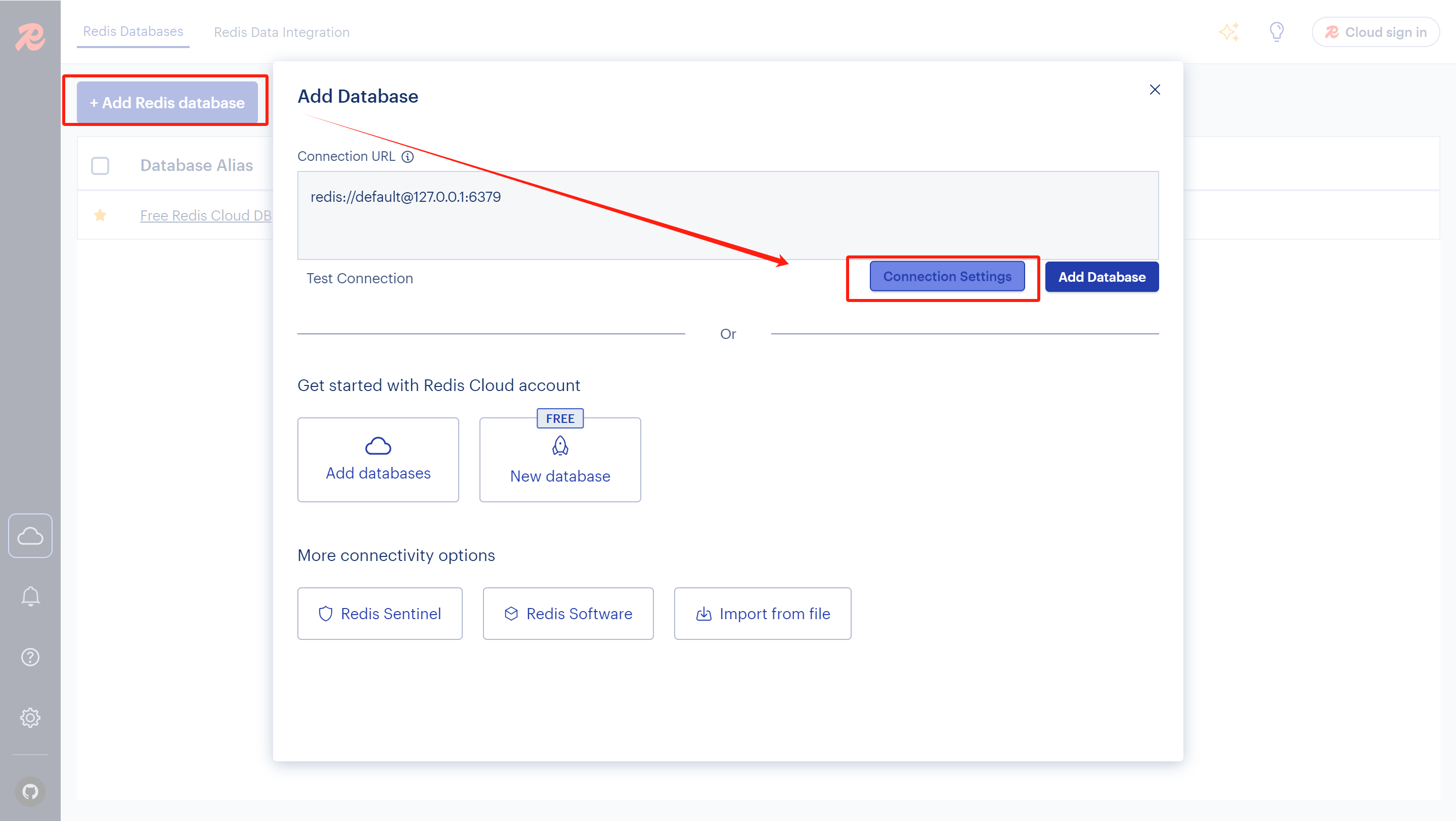Click Connection Settings button
This screenshot has width=1456, height=821.
(947, 277)
